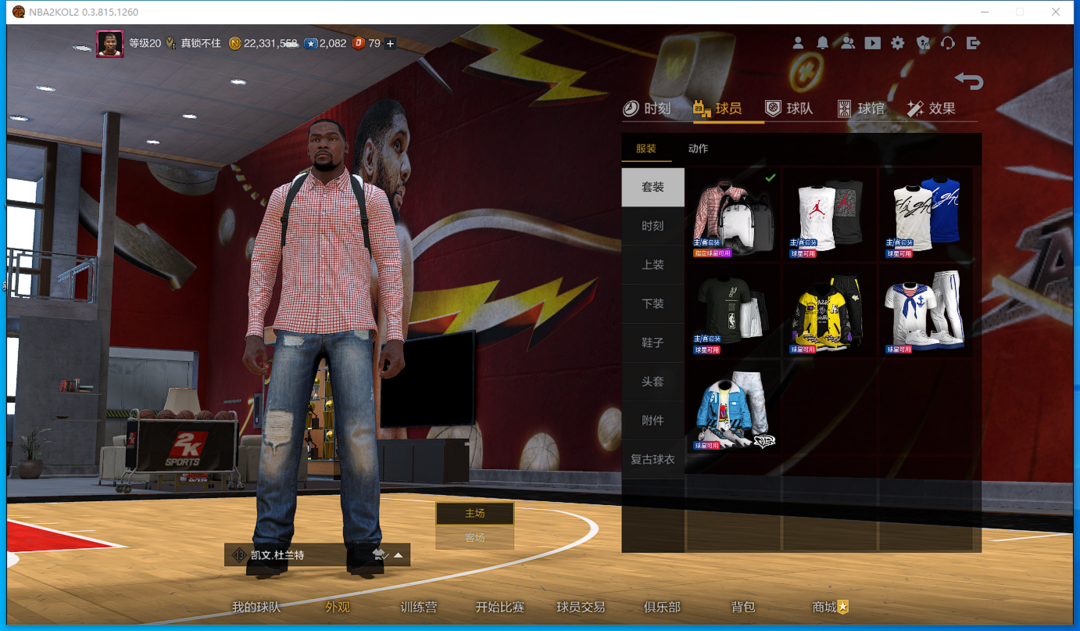This screenshot has width=1080, height=631.
Task: Open 我的球队 in bottom navigation
Action: [x=256, y=607]
